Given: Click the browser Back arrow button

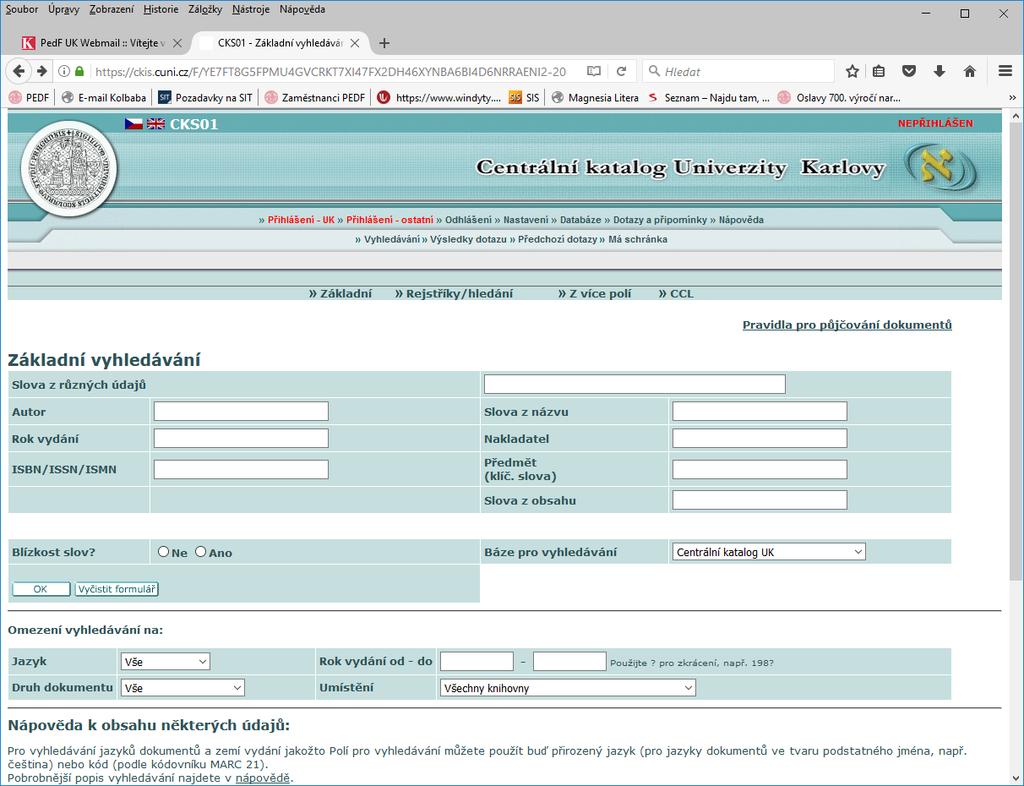Looking at the screenshot, I should point(19,71).
